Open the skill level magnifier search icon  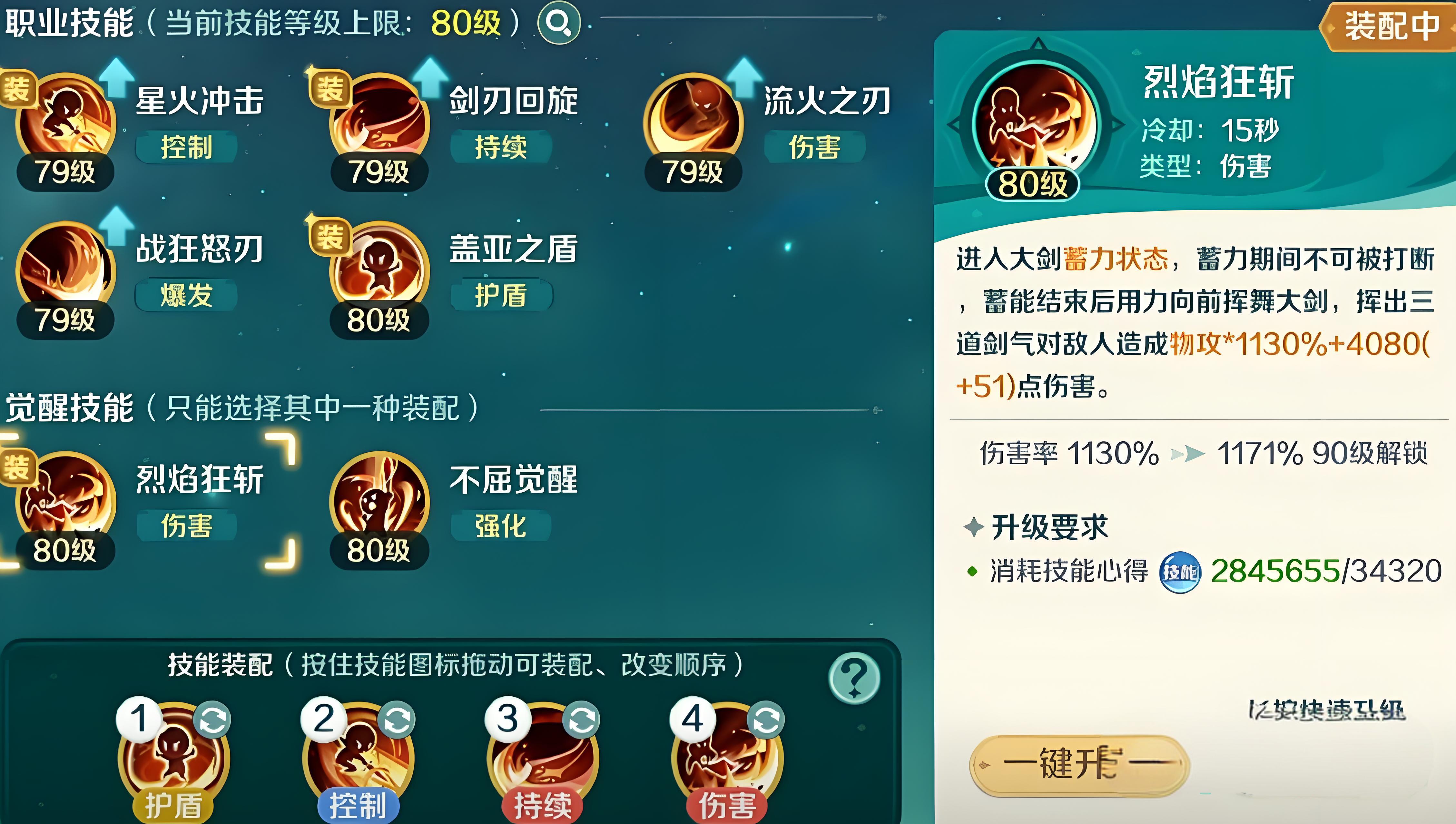click(558, 23)
